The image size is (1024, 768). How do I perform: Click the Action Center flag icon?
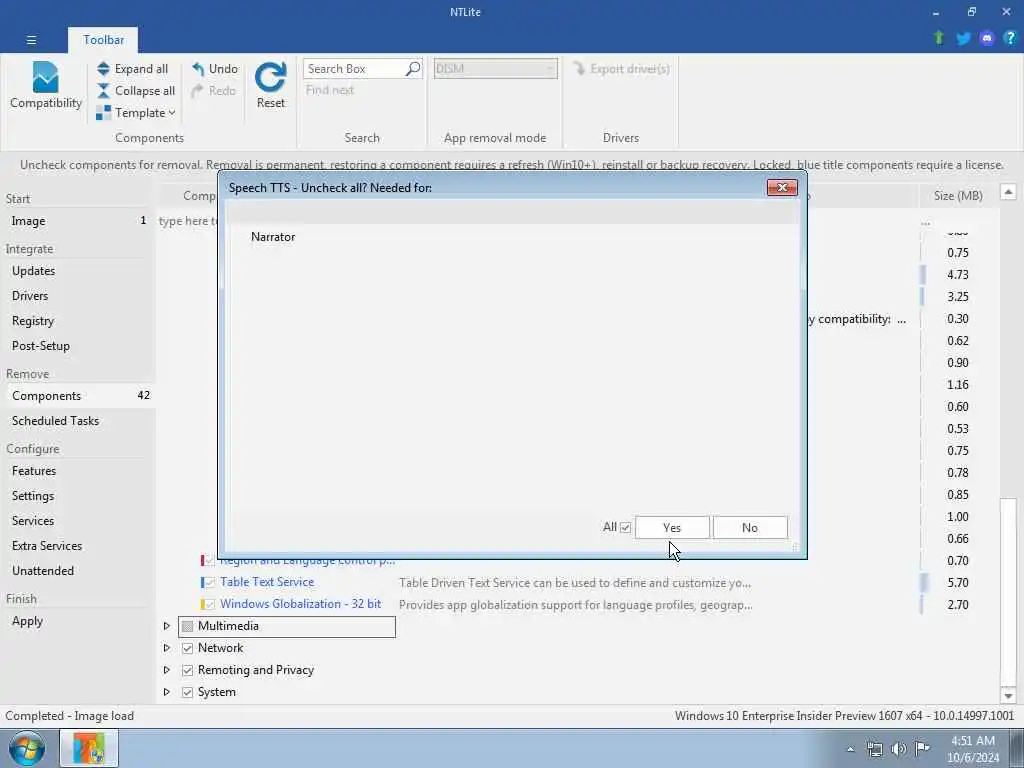[x=922, y=748]
